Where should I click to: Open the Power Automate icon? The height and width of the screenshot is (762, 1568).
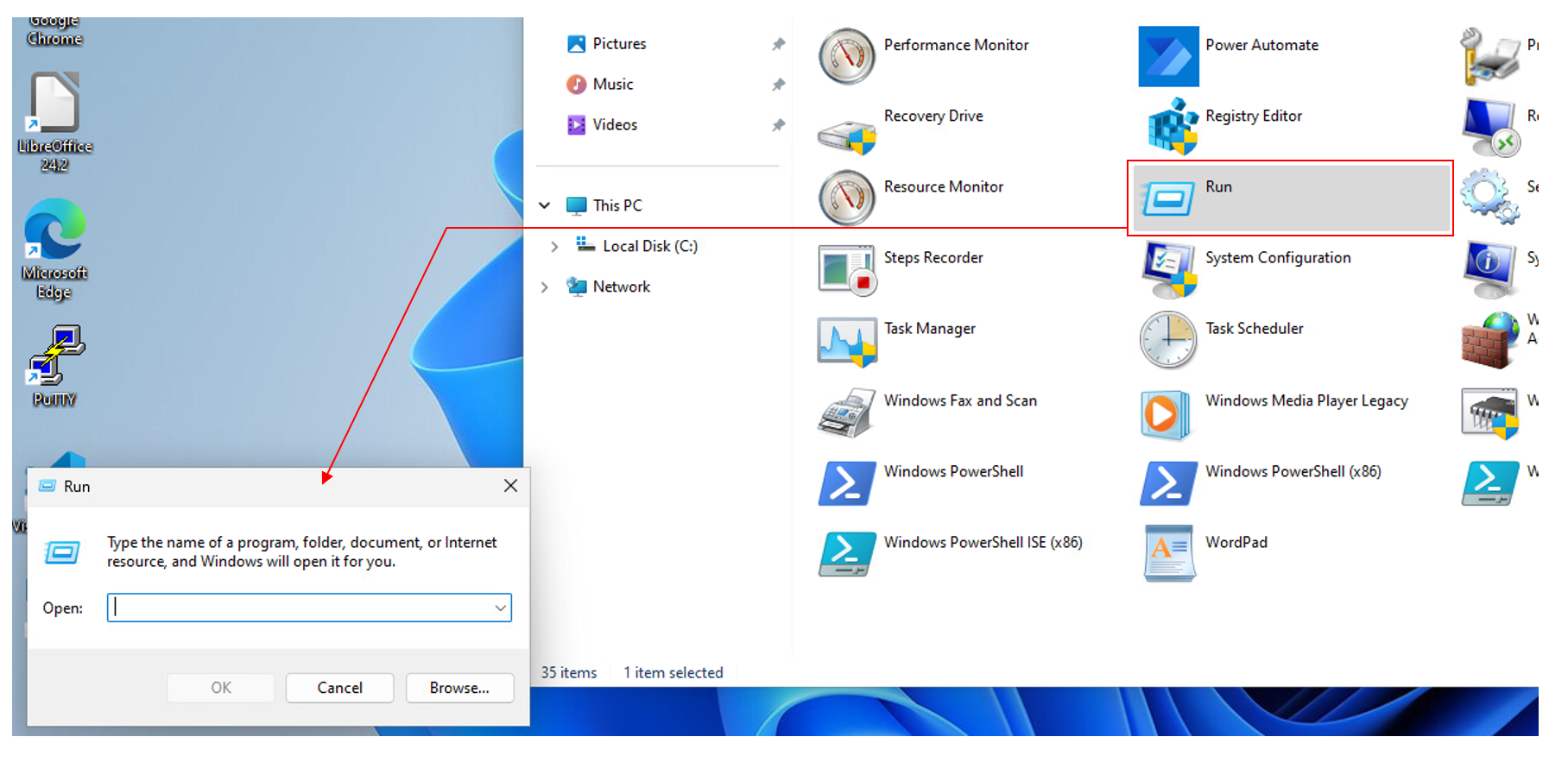tap(1168, 57)
